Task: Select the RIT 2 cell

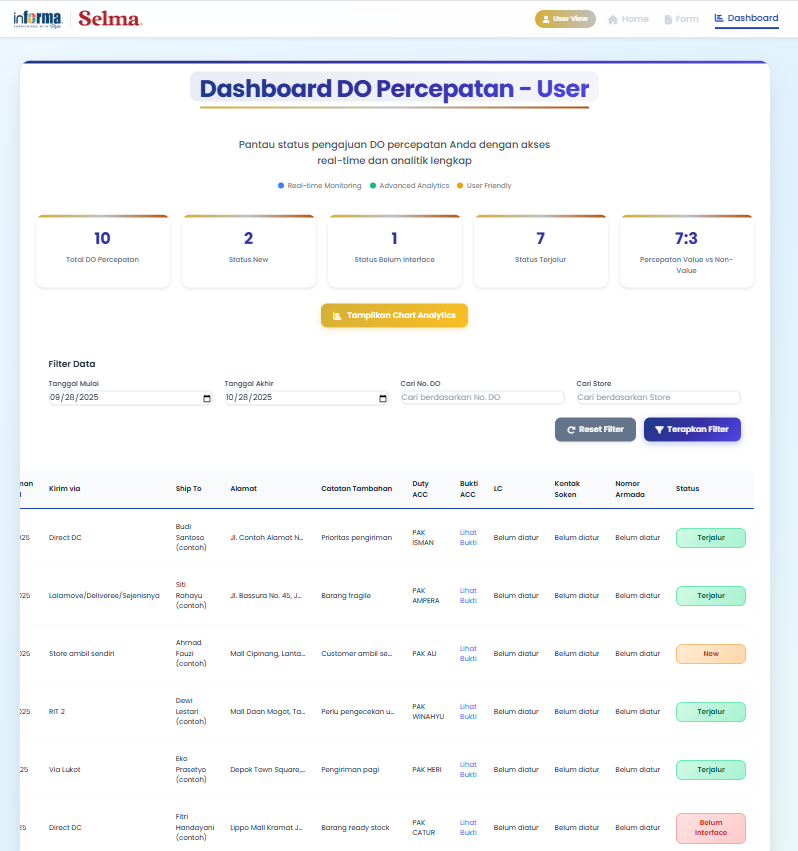Action: (56, 712)
